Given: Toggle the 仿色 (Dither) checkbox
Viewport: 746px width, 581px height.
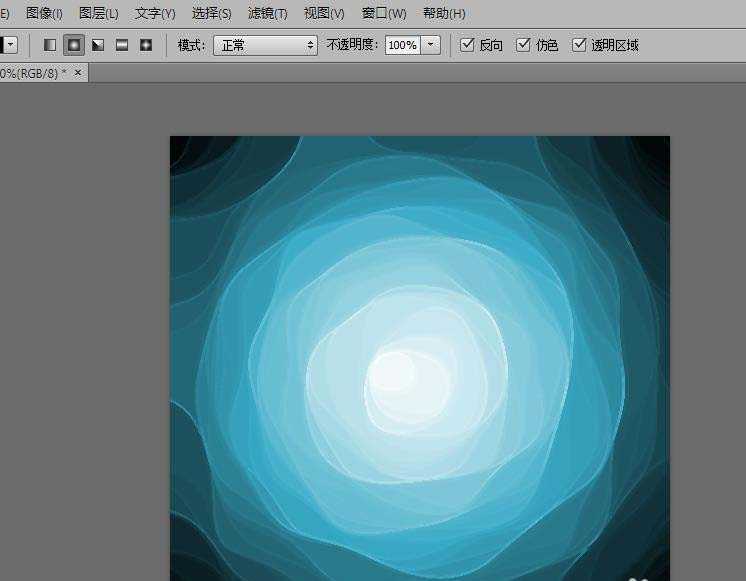Looking at the screenshot, I should (x=523, y=45).
